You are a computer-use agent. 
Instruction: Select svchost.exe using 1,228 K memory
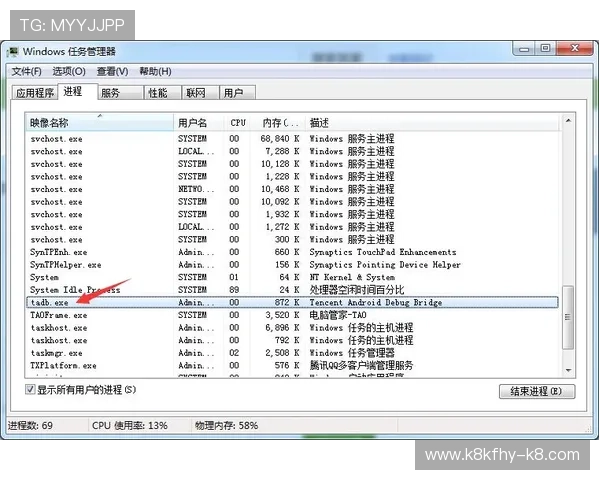[292, 176]
